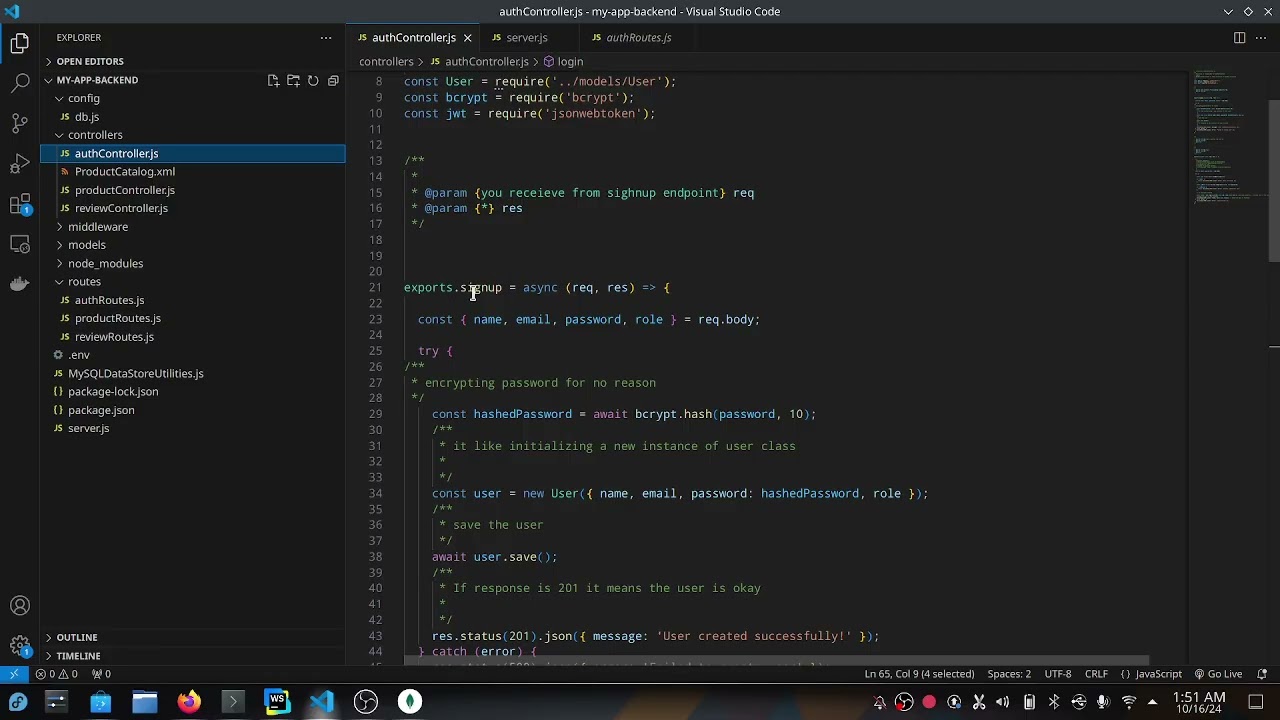Open OBS Studio from the taskbar
Viewport: 1280px width, 720px height.
click(366, 702)
